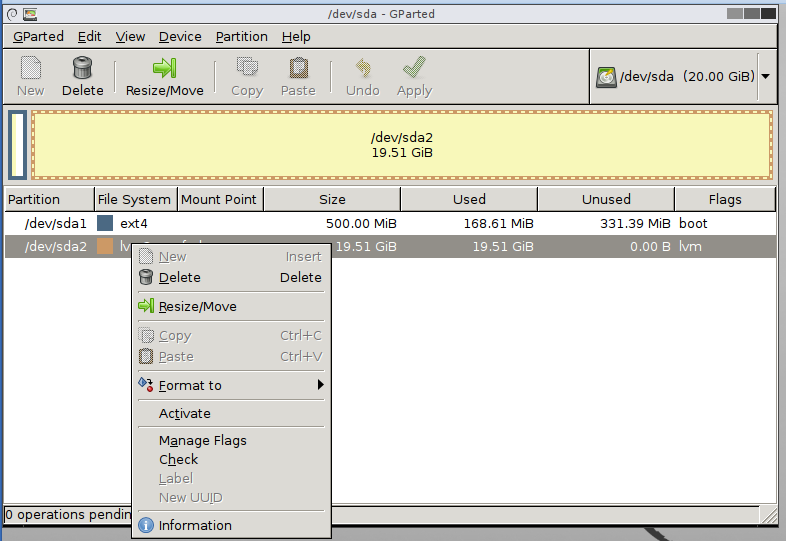Click the Unused column header
The width and height of the screenshot is (786, 541).
606,200
